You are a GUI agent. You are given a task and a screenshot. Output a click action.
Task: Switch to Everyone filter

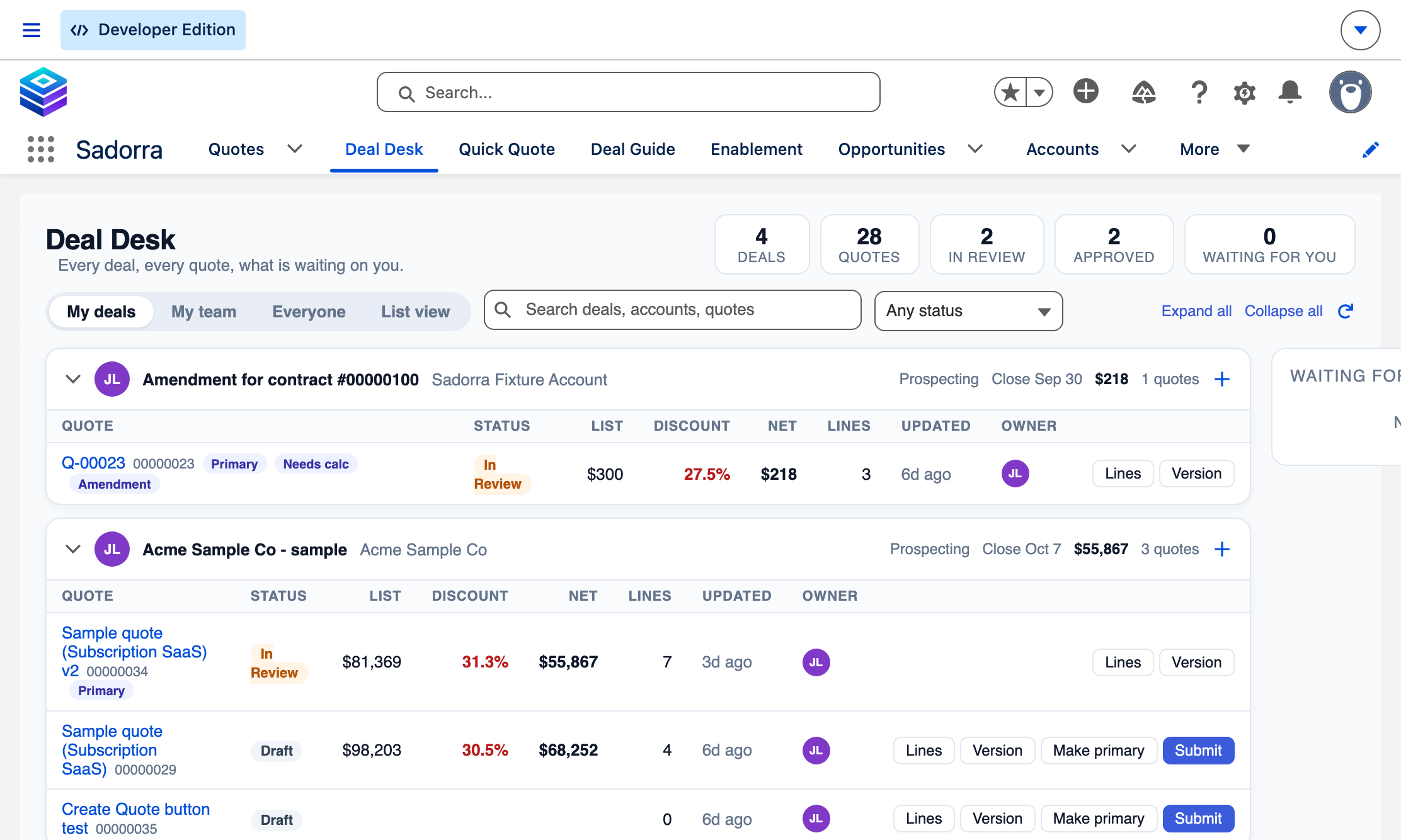tap(309, 312)
